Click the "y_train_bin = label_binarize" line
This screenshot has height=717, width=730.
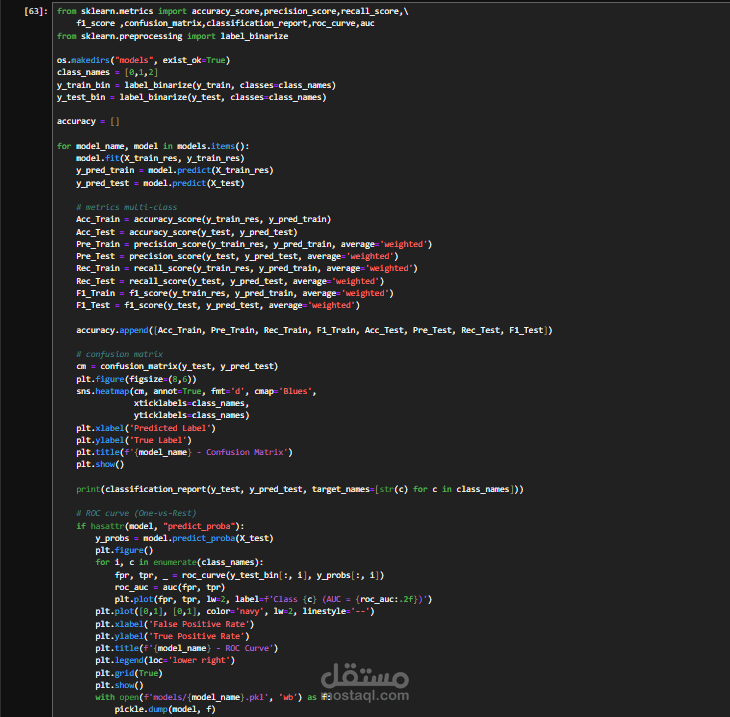[196, 85]
